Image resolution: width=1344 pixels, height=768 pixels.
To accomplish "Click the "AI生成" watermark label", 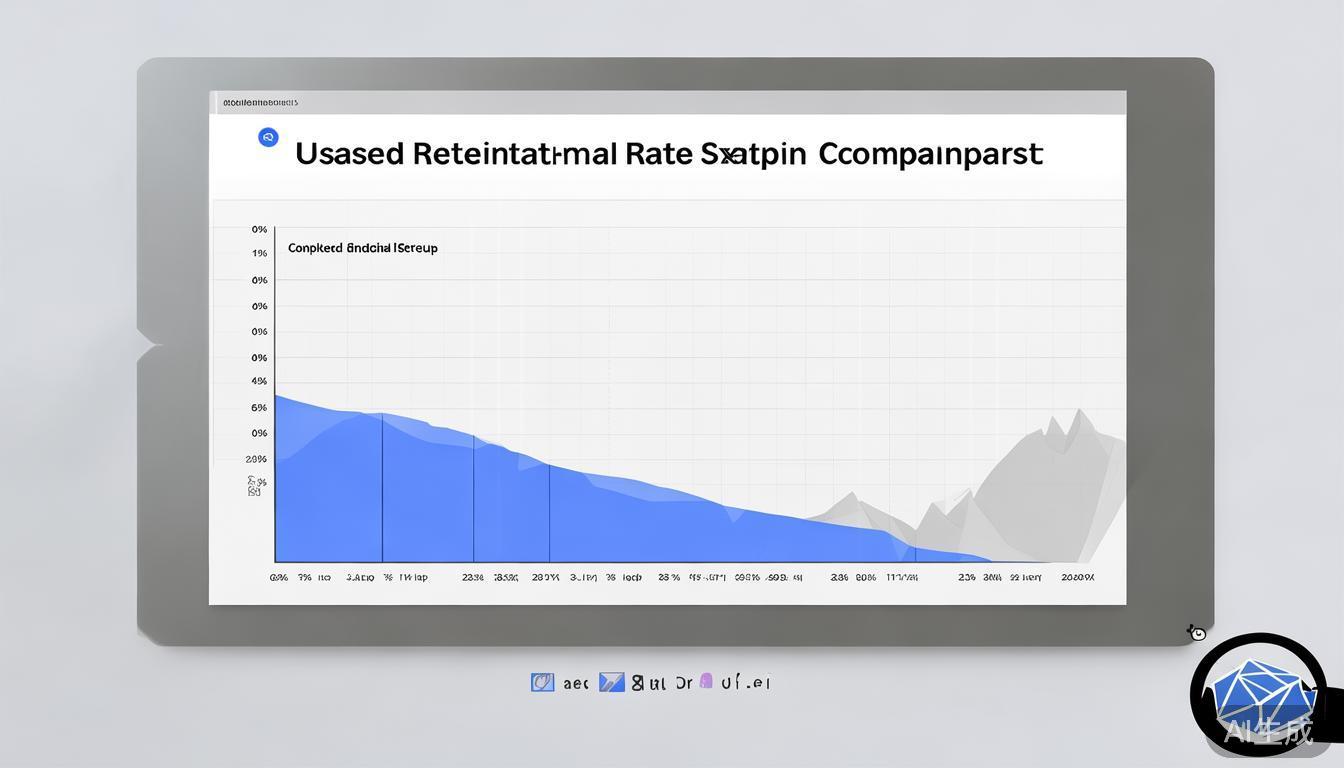I will (1267, 731).
